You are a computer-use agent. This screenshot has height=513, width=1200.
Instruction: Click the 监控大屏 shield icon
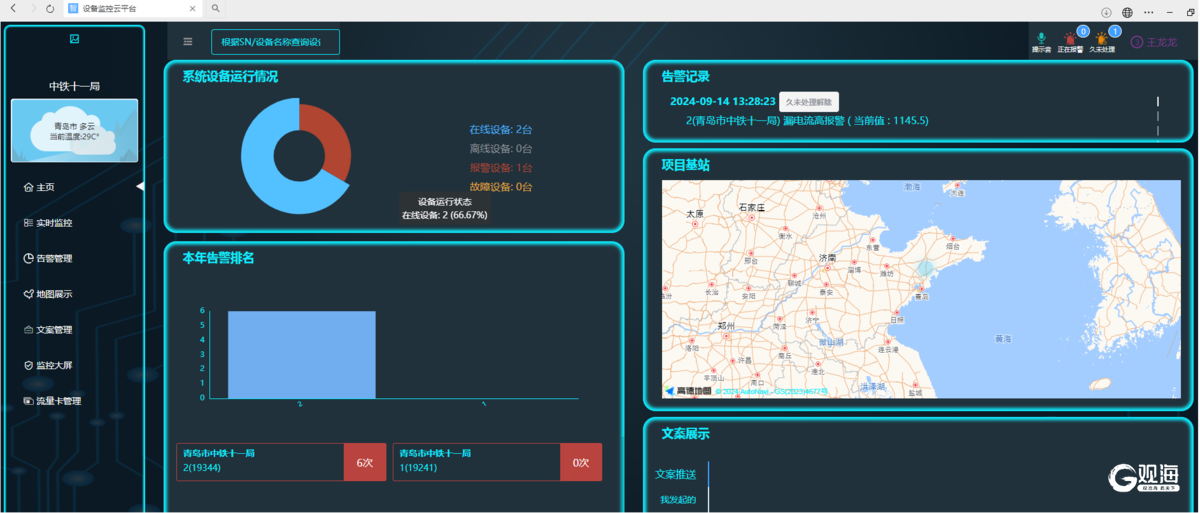pos(29,365)
